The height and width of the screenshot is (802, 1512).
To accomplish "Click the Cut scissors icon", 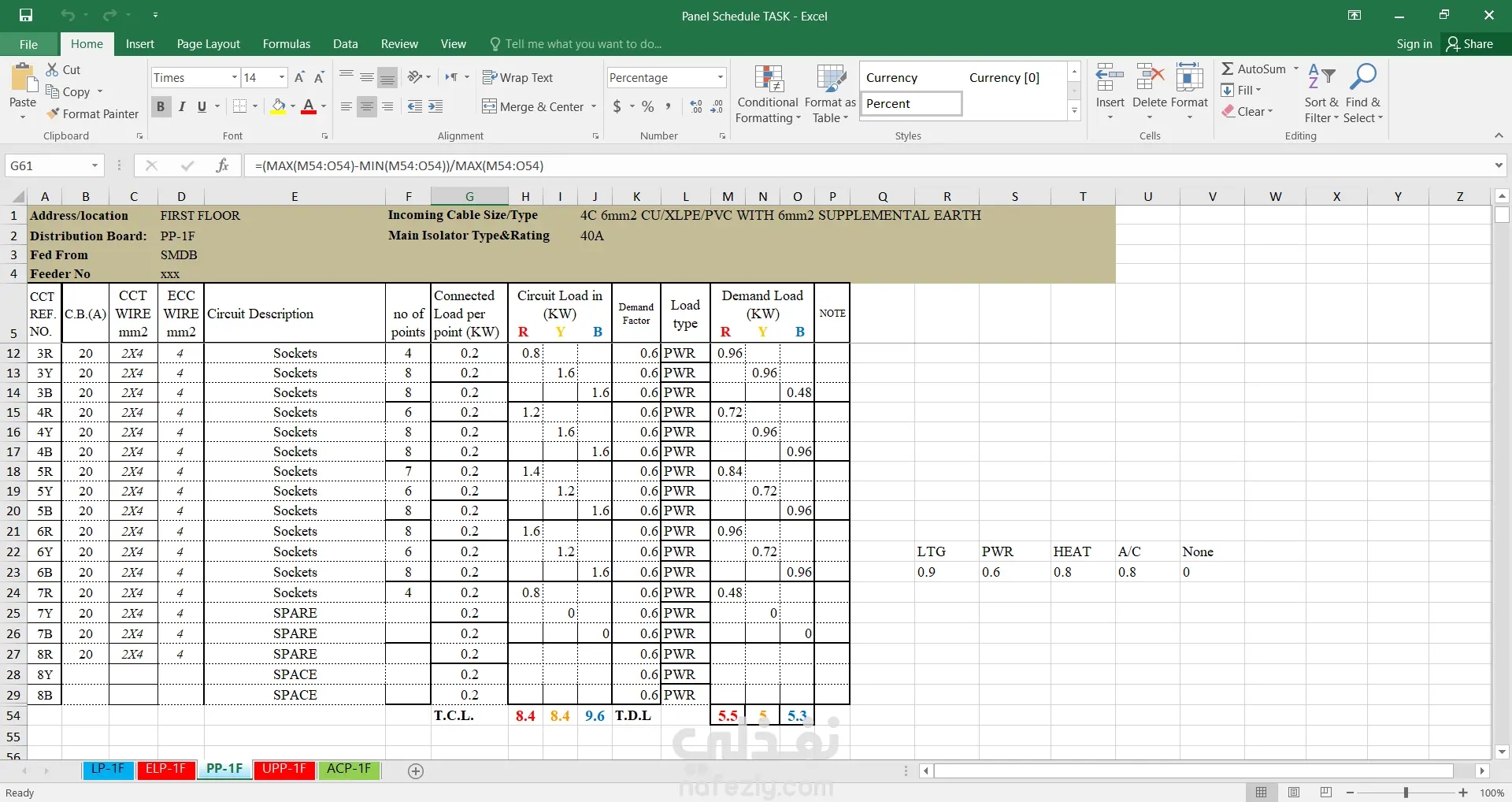I will click(52, 69).
